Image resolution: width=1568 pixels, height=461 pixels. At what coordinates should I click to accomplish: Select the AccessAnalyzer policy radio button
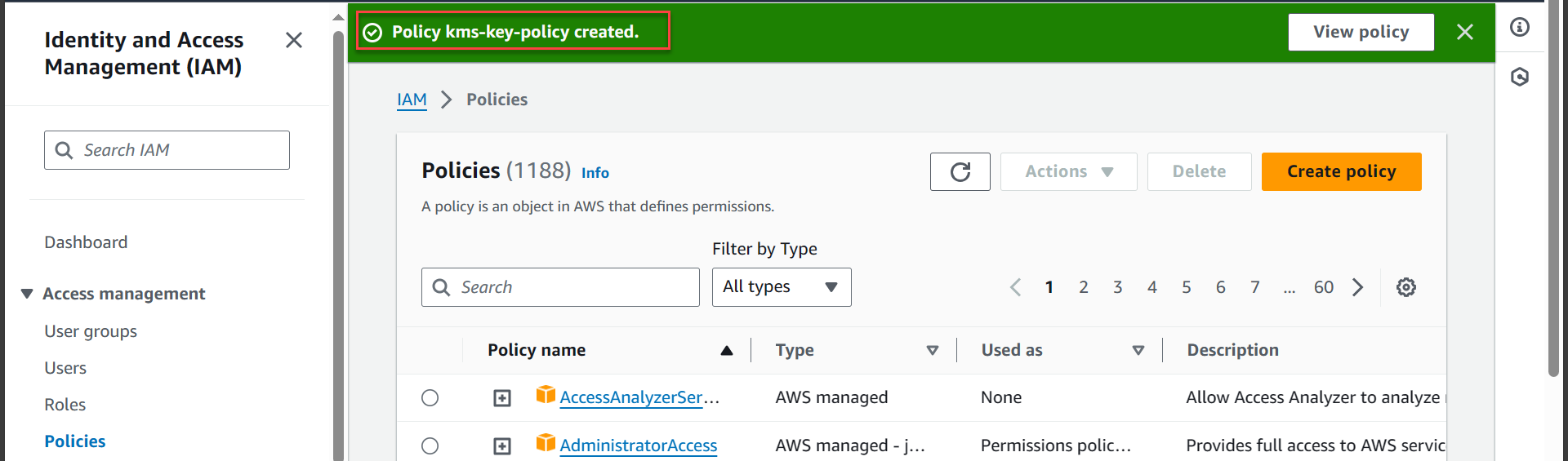point(430,397)
